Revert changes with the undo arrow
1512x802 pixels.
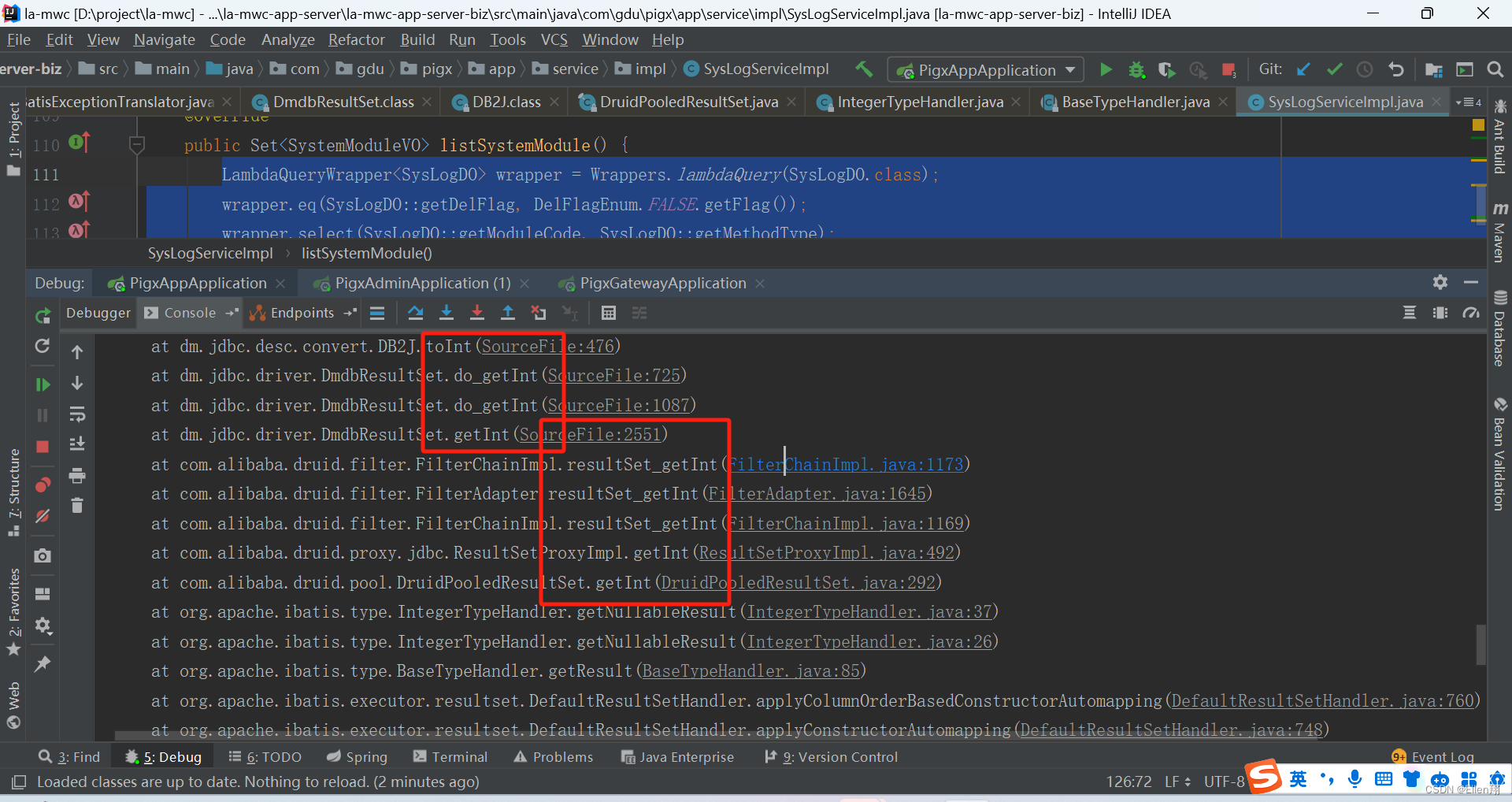click(1395, 69)
